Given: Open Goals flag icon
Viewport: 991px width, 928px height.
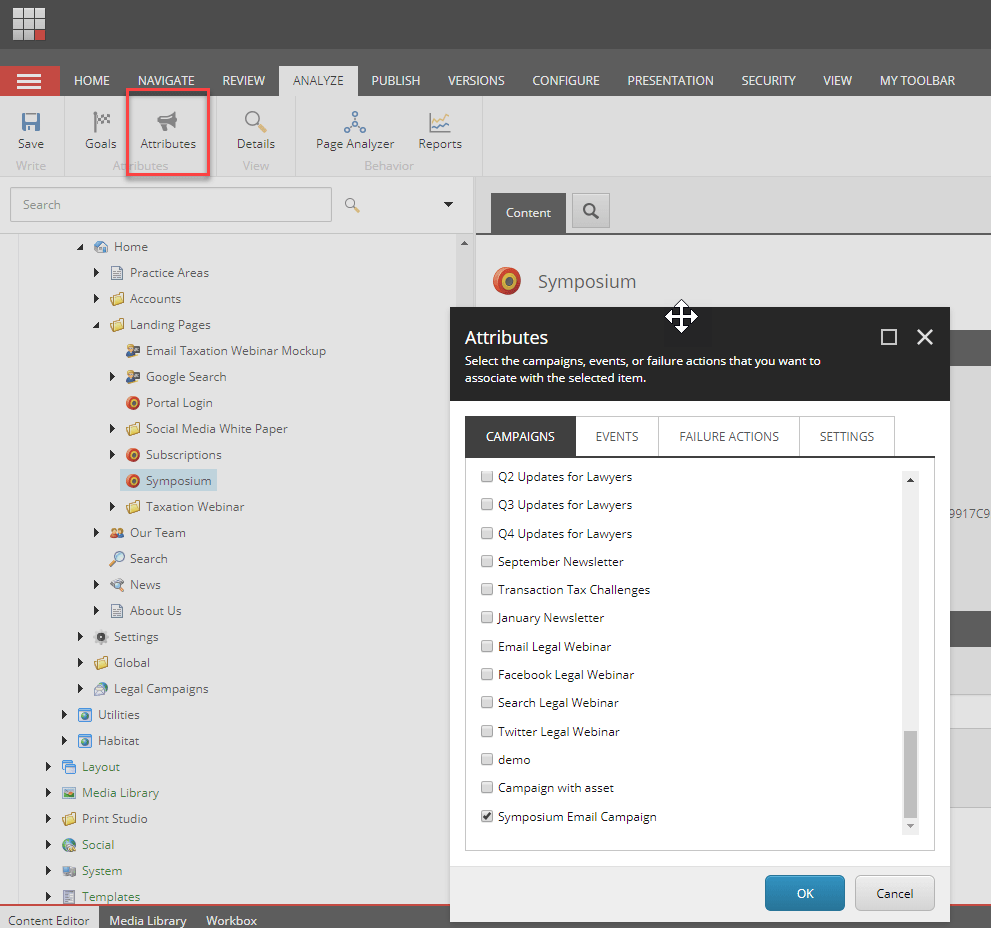Looking at the screenshot, I should (101, 121).
